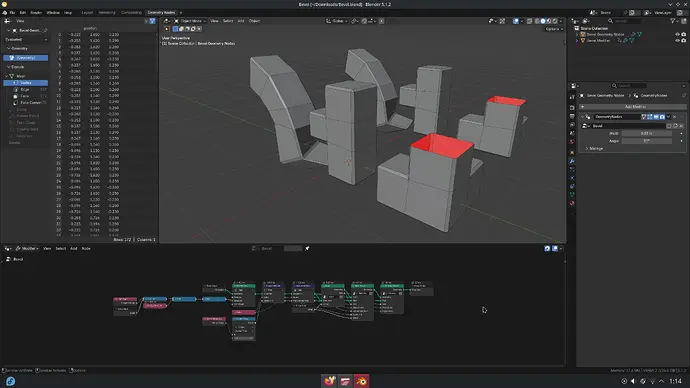Viewport: 690px width, 388px height.
Task: Switch to the Compositing workspace tab
Action: point(131,12)
